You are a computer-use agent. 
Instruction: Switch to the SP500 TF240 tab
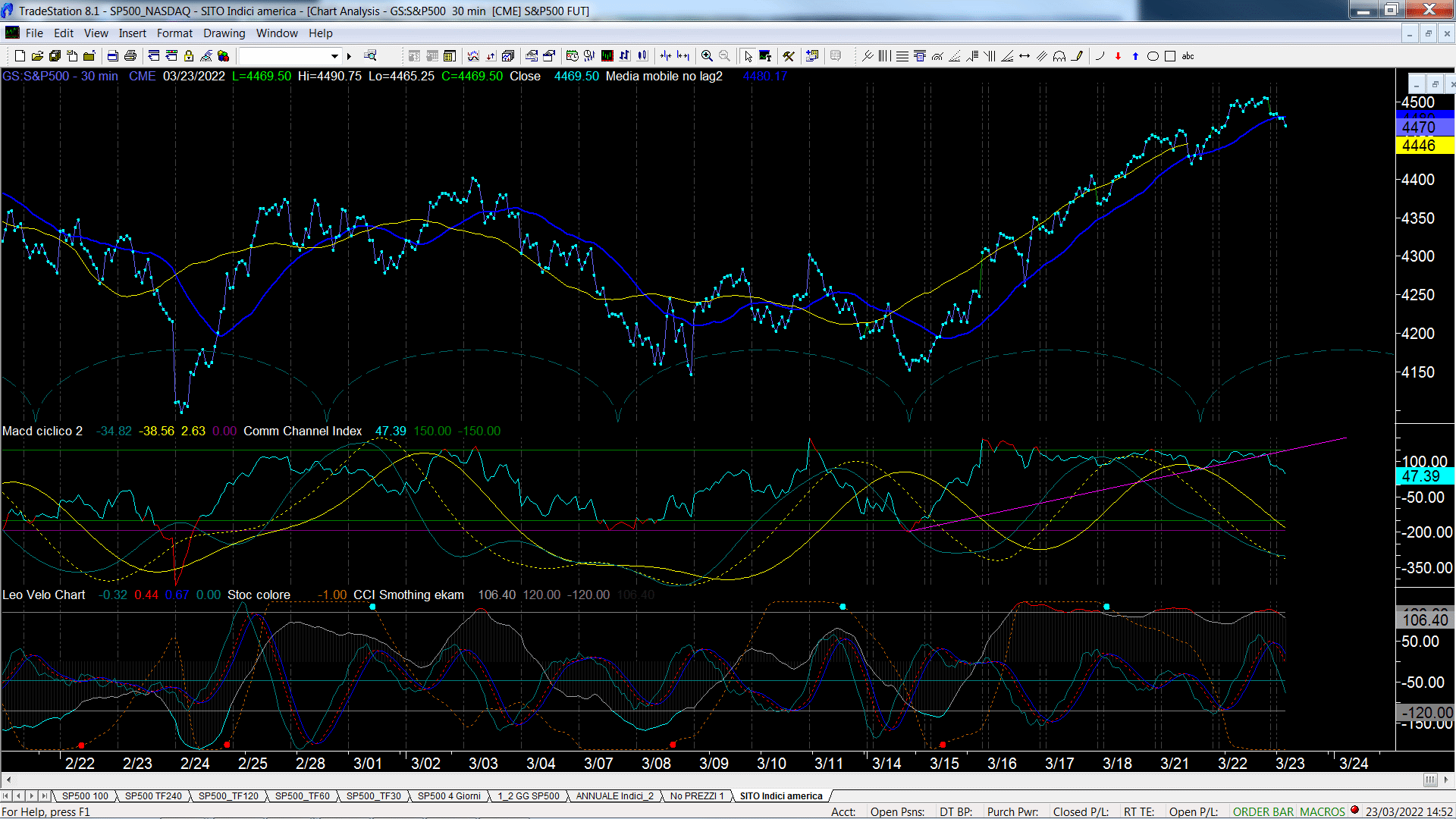pyautogui.click(x=153, y=796)
